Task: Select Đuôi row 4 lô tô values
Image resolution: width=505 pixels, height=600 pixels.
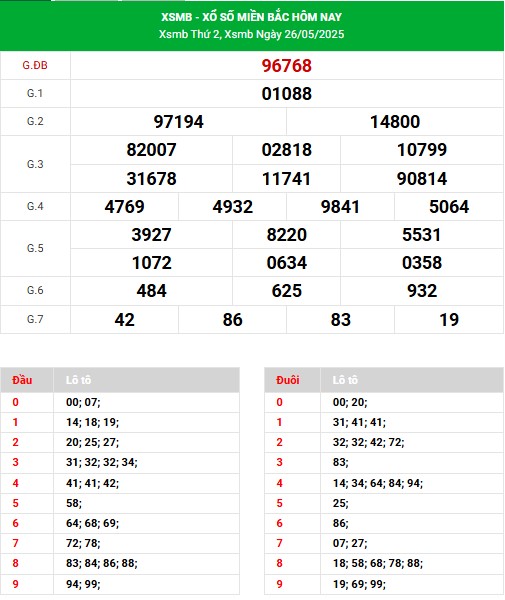Action: tap(378, 483)
